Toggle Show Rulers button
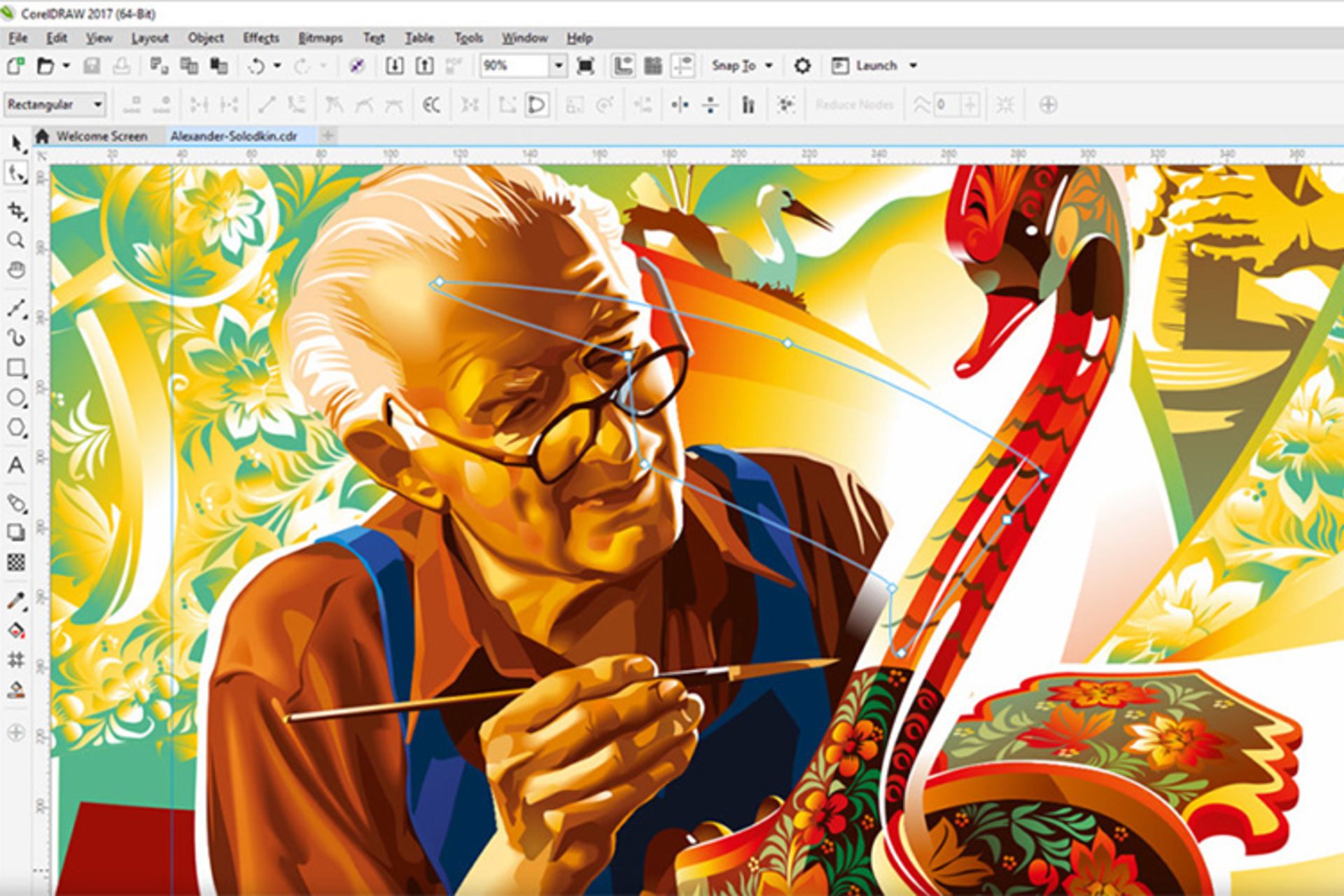 pos(623,66)
